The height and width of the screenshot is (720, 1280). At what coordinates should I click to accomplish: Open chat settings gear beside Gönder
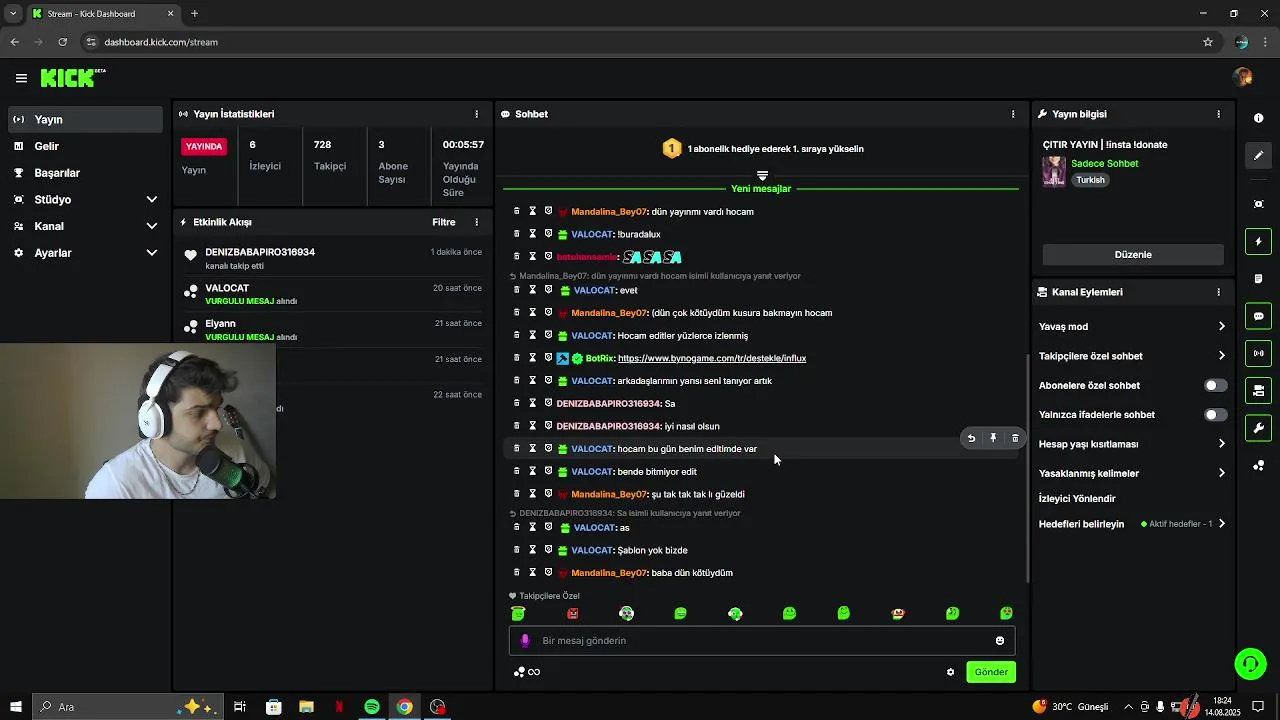950,672
